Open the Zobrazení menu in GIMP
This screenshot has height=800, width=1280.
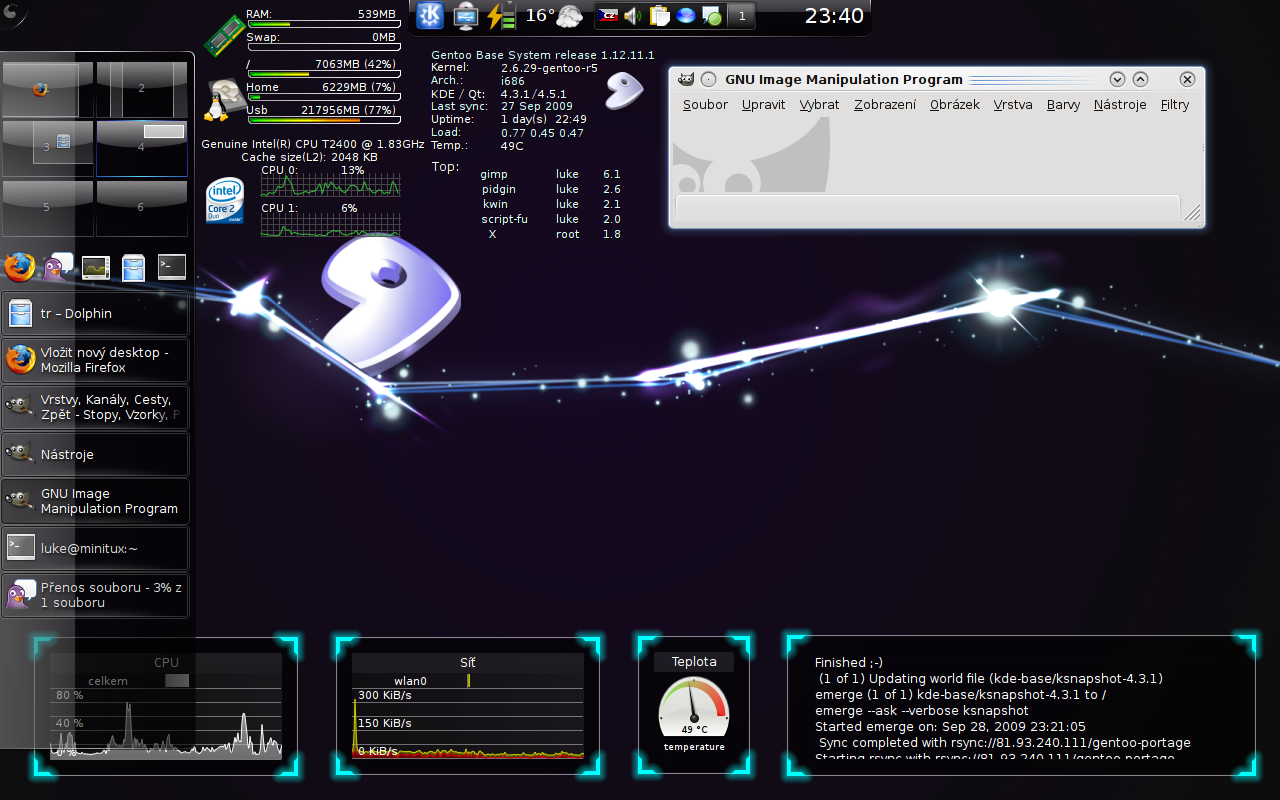pos(884,105)
